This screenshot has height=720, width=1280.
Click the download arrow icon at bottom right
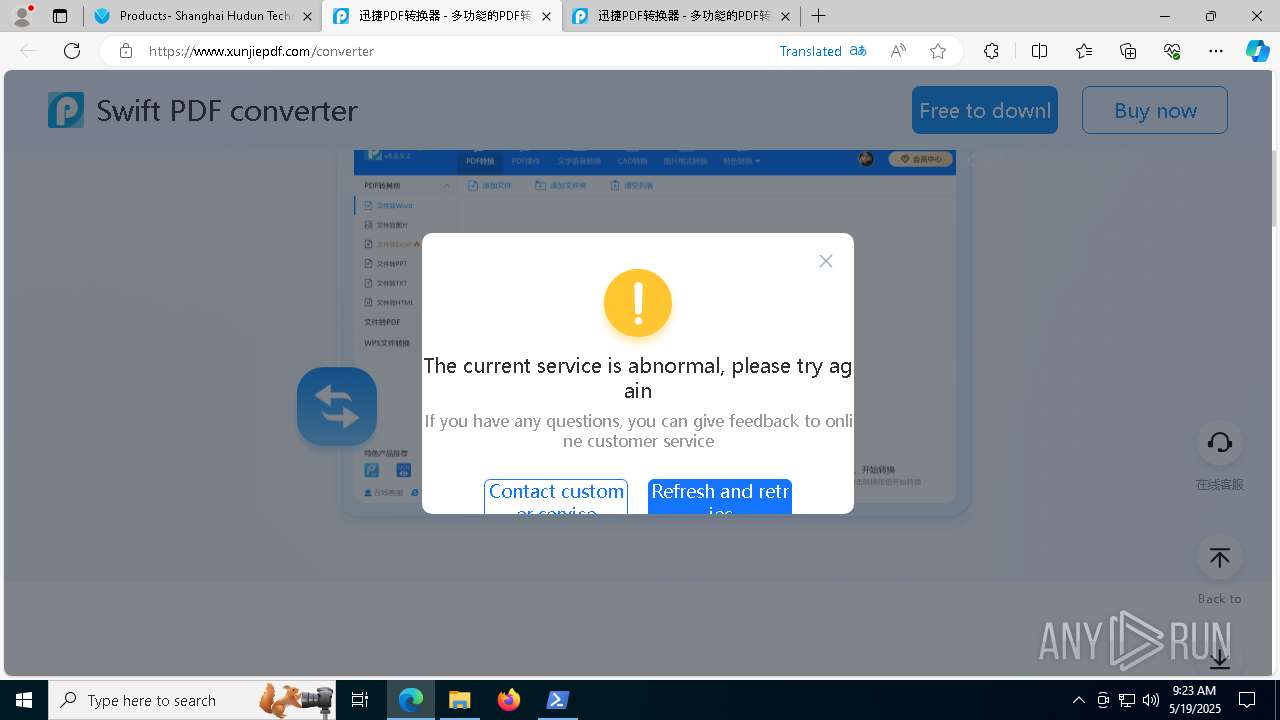coord(1220,659)
